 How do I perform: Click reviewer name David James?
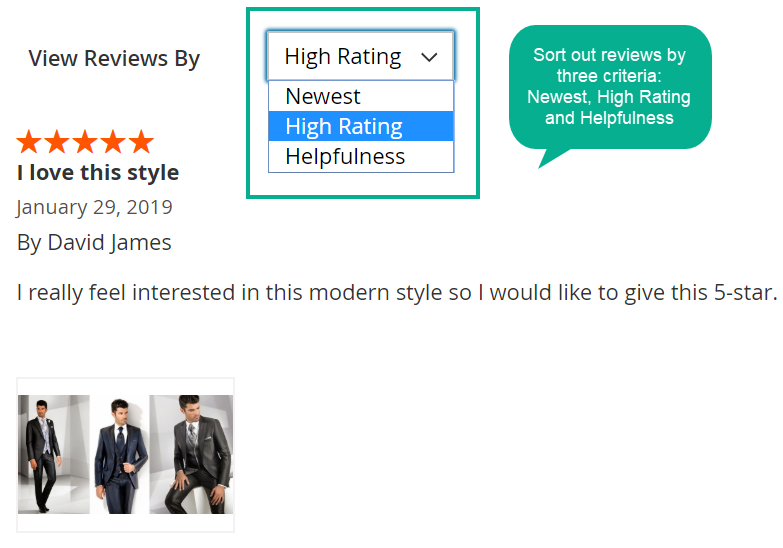point(109,242)
